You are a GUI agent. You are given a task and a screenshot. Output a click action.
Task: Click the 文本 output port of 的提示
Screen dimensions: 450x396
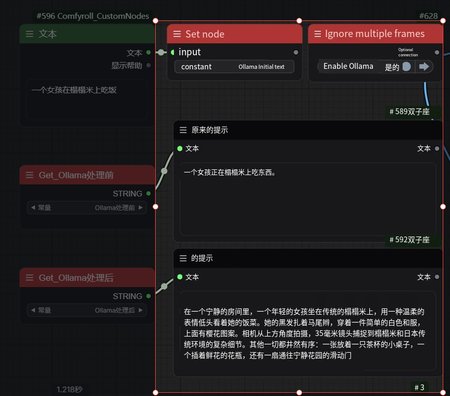tap(437, 277)
